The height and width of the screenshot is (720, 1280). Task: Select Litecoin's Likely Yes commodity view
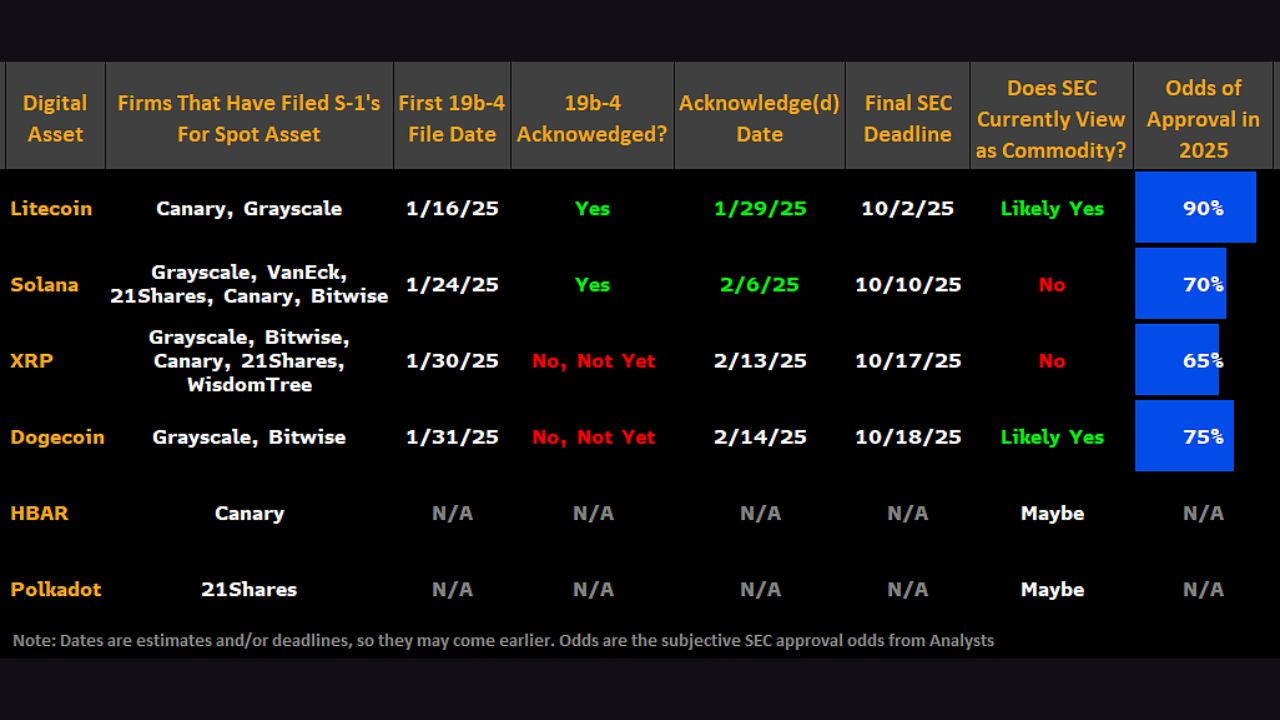1052,208
